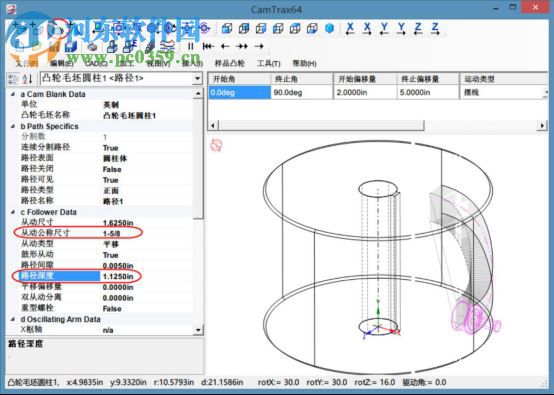Click the X rotate left-arrow icon
This screenshot has width=554, height=395.
point(350,28)
